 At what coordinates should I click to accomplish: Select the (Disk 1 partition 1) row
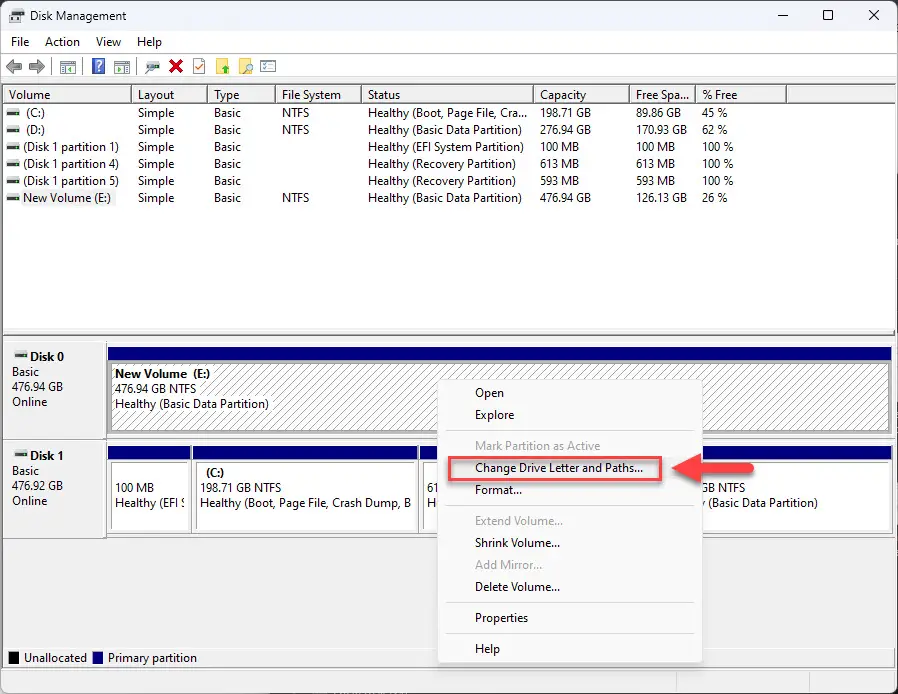(x=395, y=147)
